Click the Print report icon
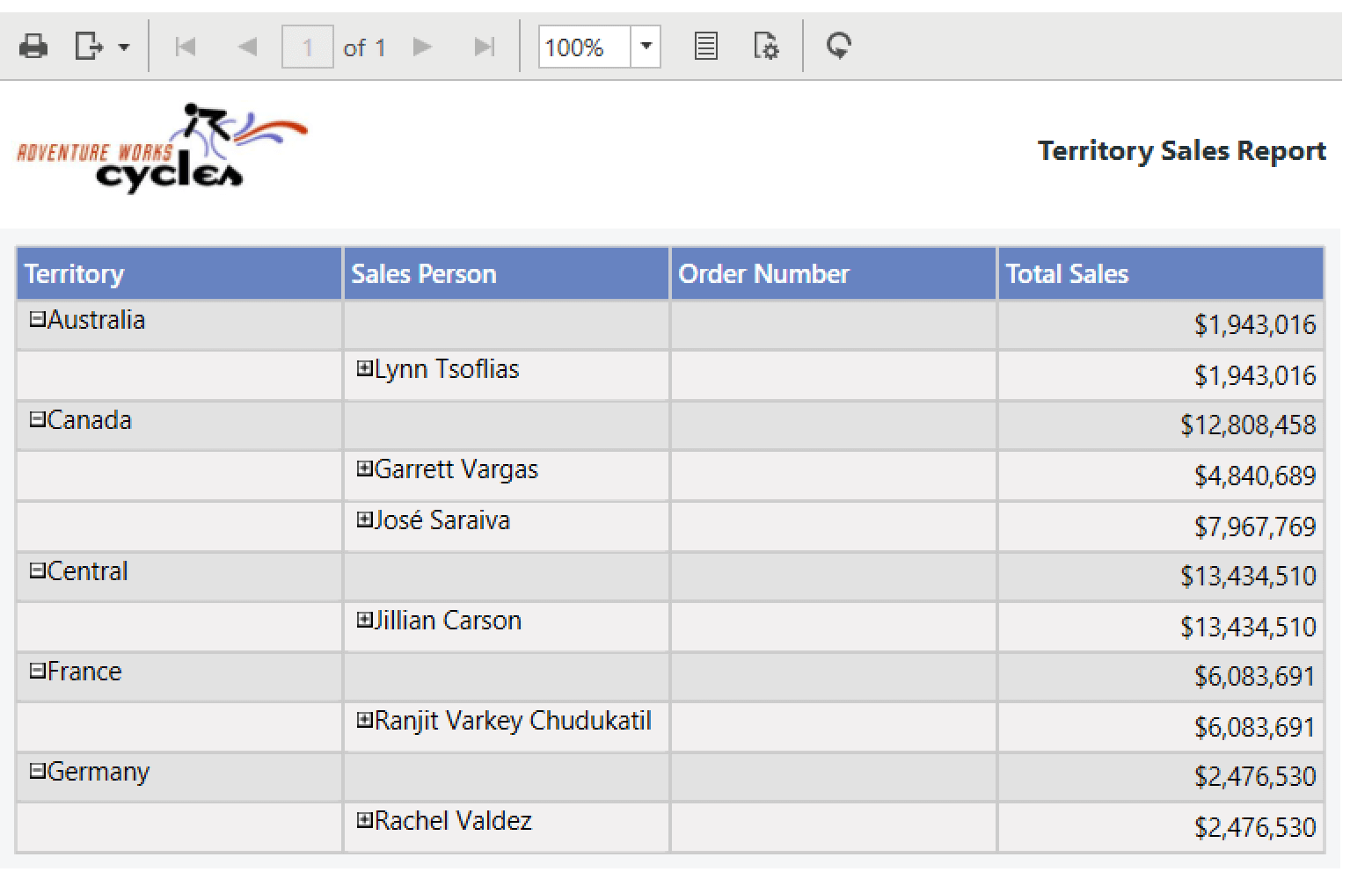 (33, 46)
